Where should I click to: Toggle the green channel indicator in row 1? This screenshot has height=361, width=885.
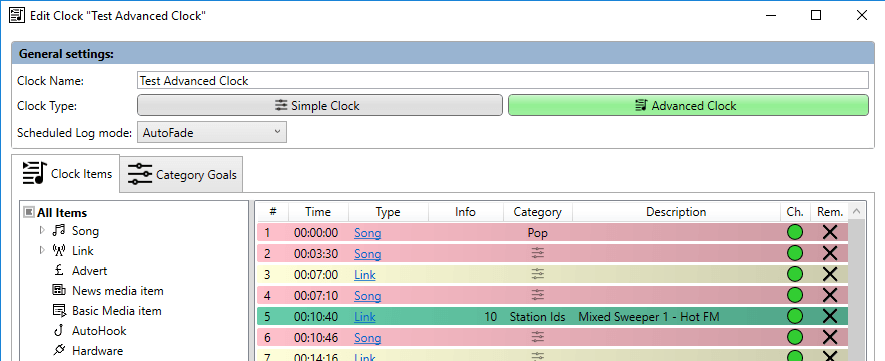pyautogui.click(x=795, y=232)
